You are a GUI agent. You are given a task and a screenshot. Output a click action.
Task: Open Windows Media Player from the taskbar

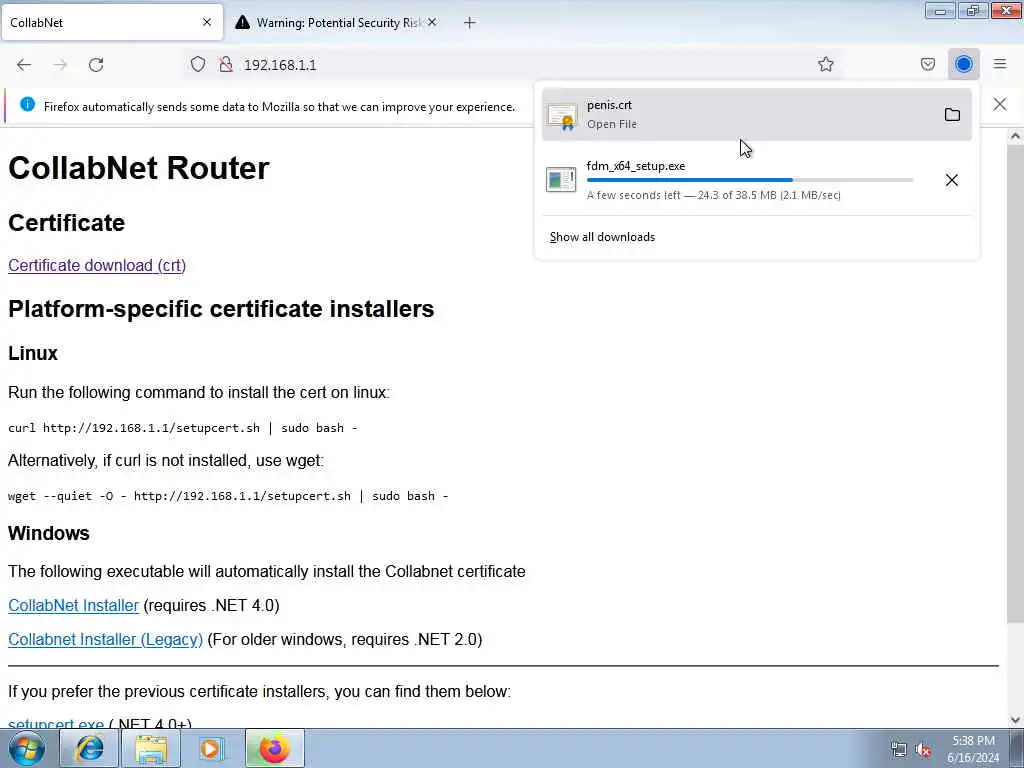[212, 748]
